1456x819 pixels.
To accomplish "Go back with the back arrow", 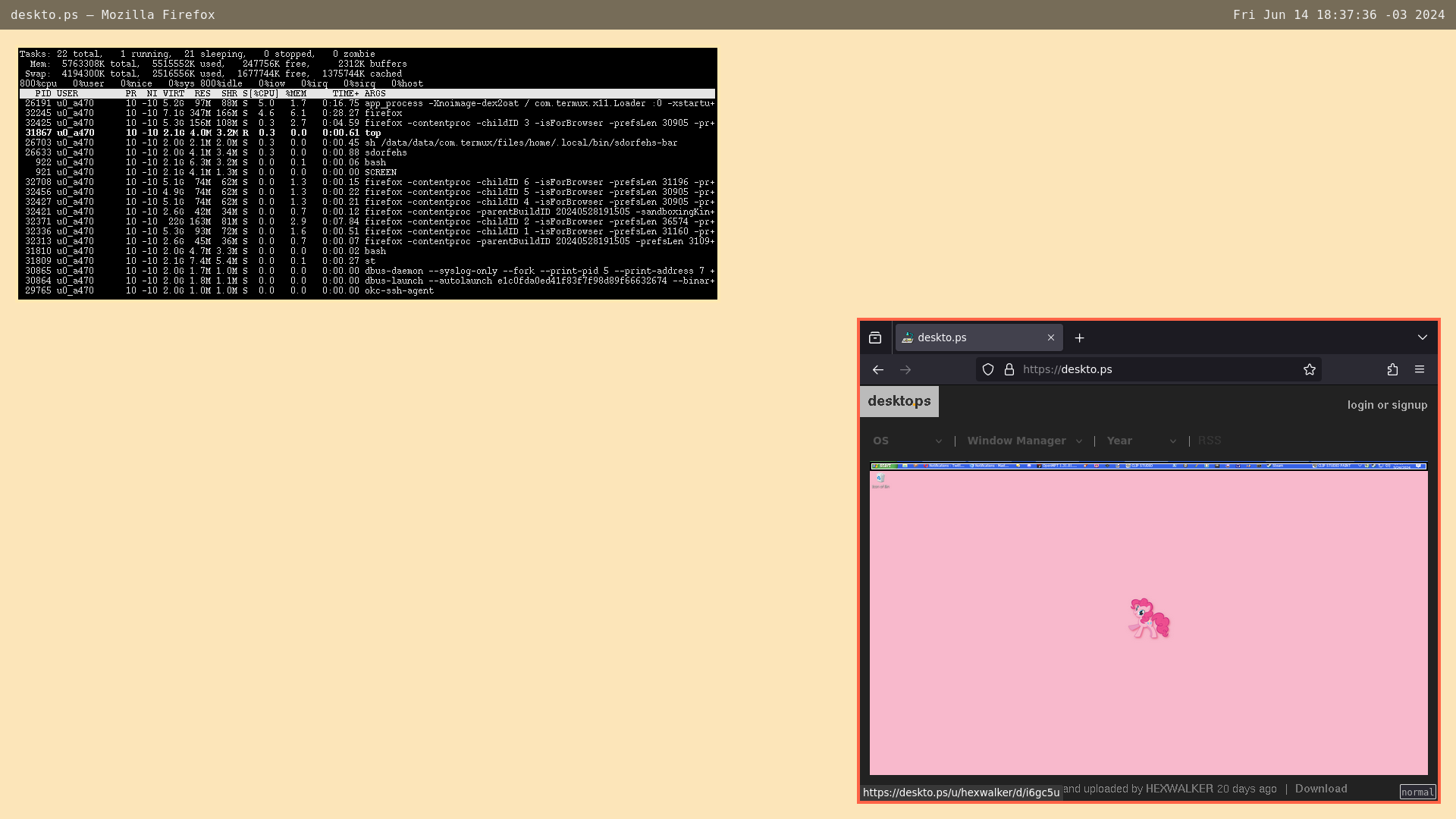I will (x=878, y=369).
